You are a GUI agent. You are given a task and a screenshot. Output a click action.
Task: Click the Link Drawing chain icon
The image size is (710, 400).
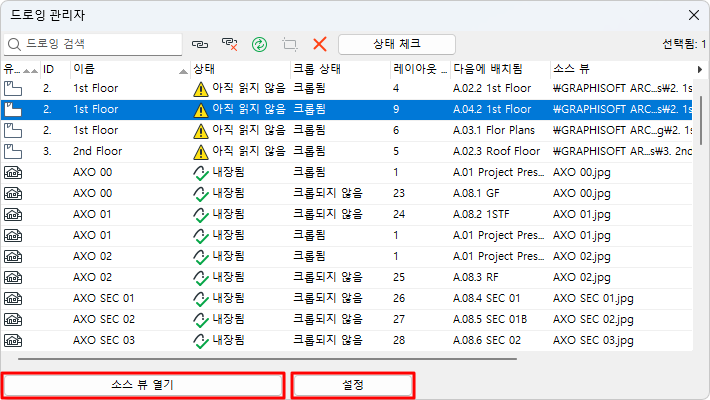coord(200,44)
